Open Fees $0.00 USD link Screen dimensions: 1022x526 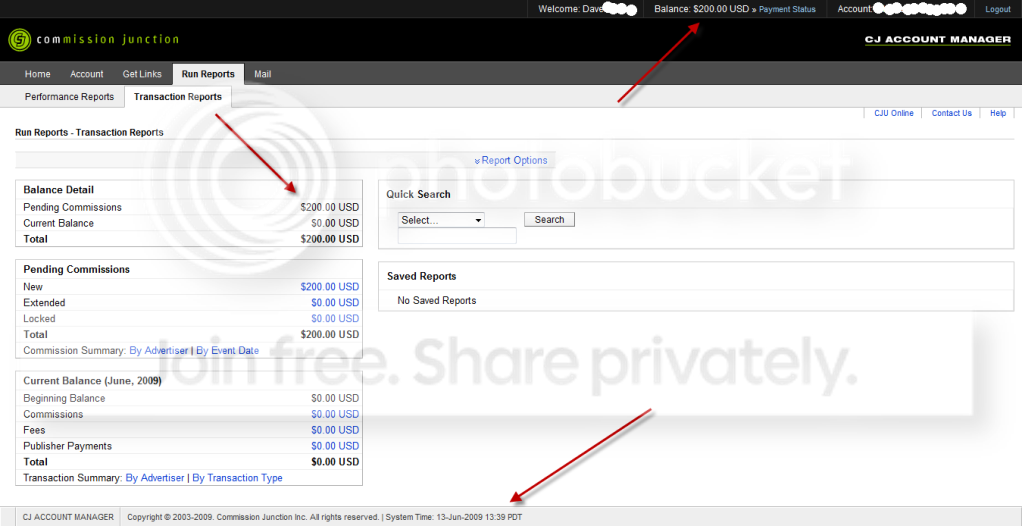coord(335,430)
